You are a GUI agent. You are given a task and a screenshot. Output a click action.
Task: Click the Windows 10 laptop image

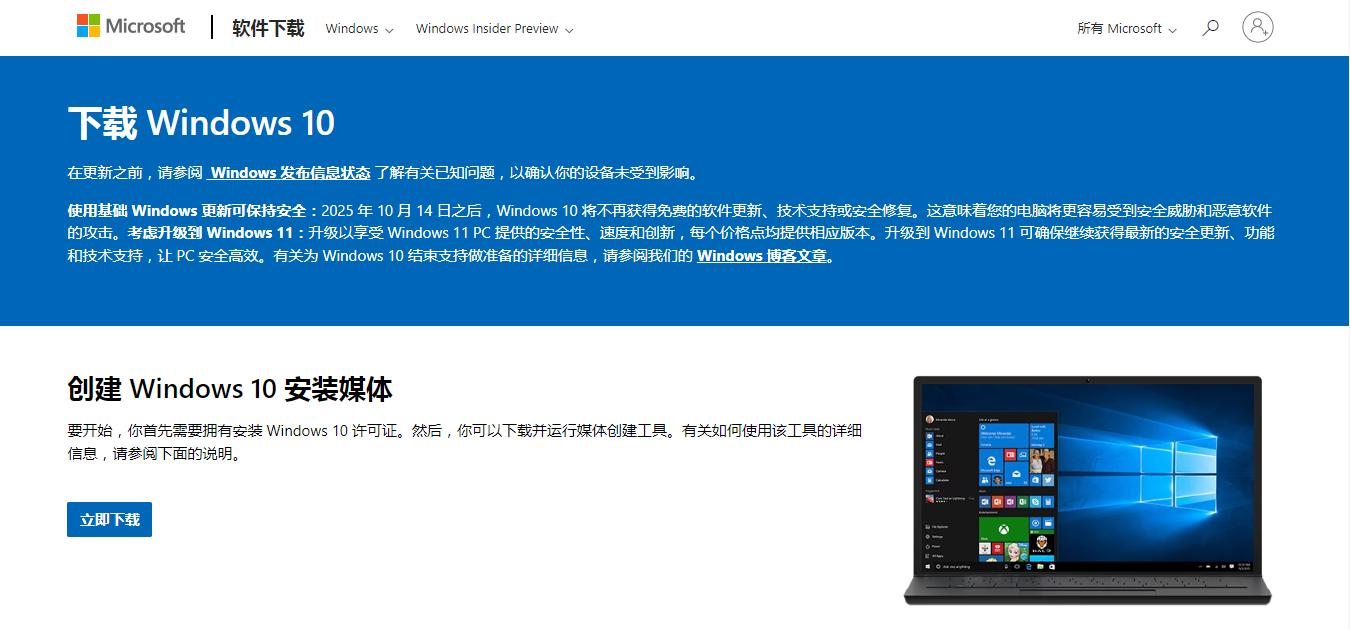pos(1087,490)
